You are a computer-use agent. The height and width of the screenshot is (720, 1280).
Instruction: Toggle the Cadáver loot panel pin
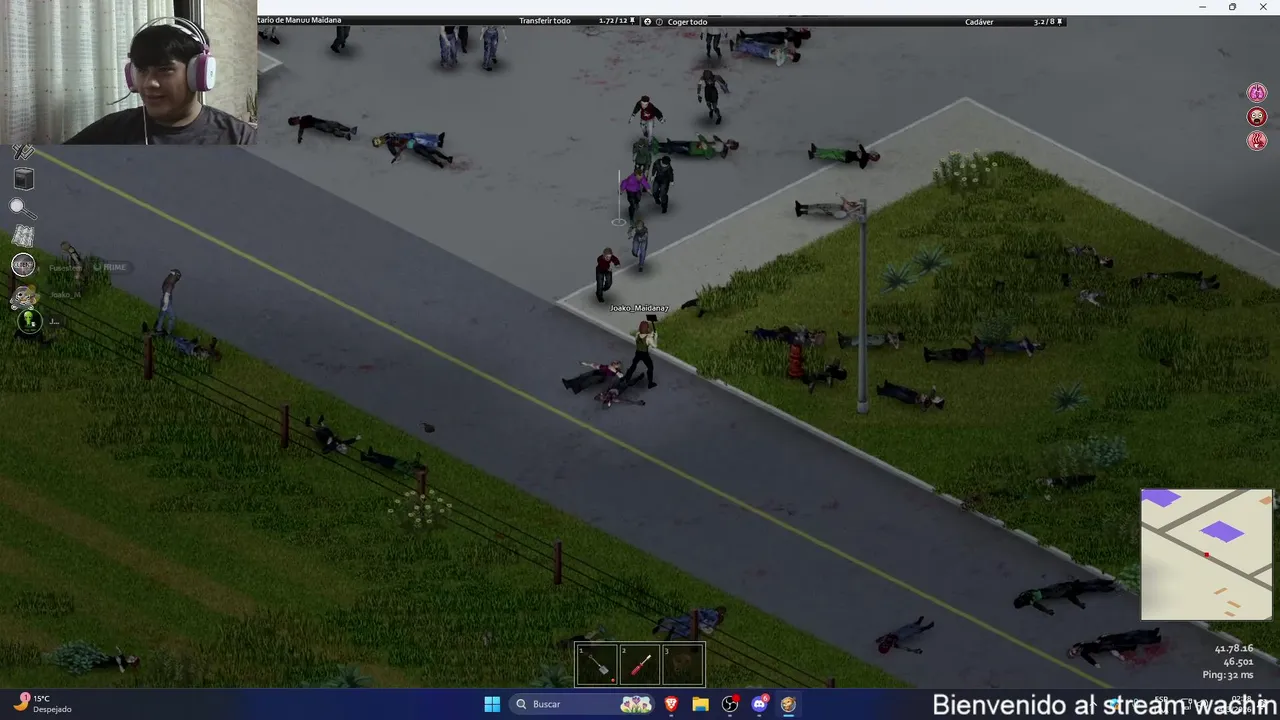click(x=1060, y=21)
